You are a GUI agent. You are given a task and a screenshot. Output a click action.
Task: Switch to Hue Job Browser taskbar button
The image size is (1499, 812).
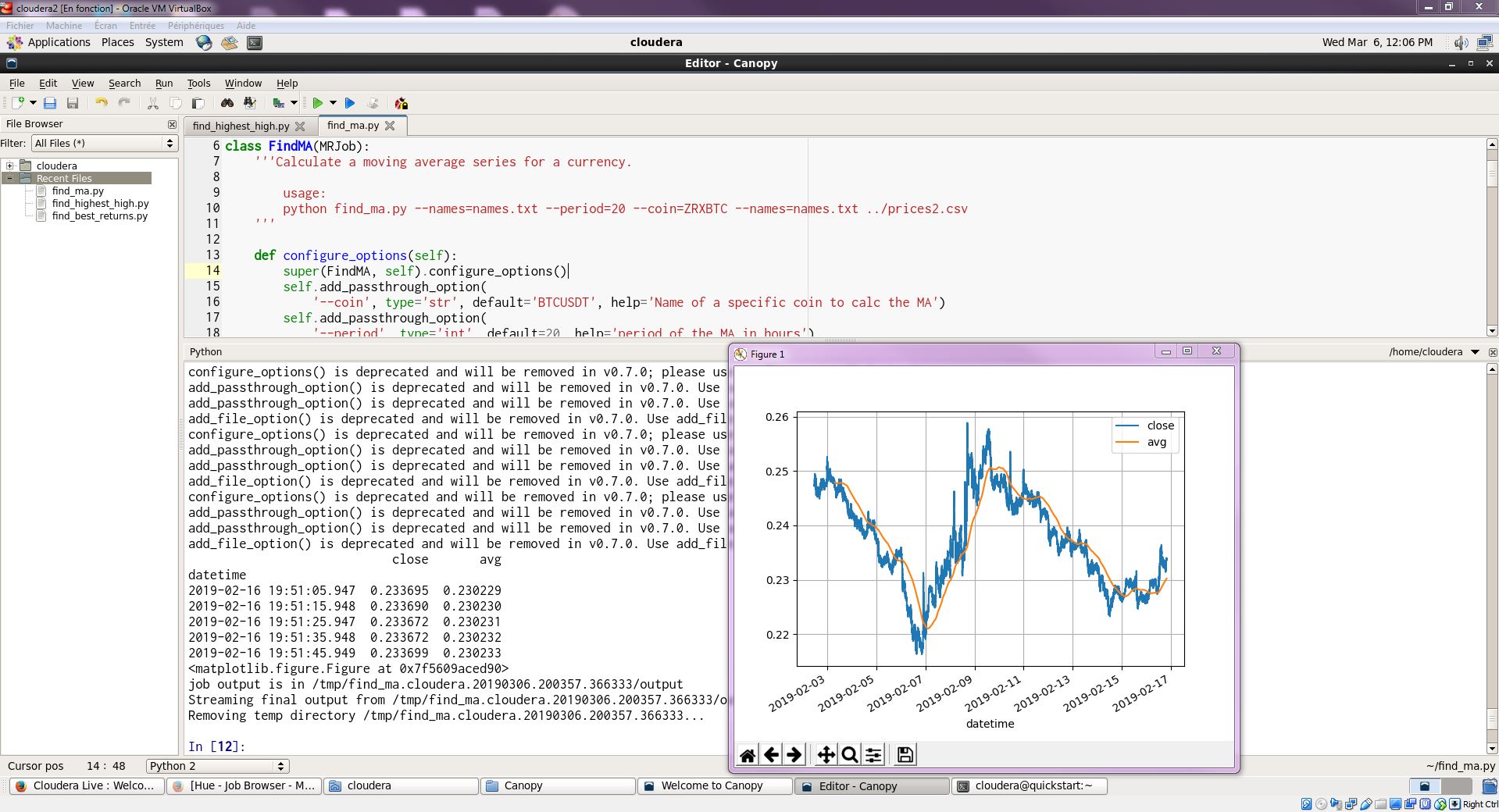coord(244,786)
